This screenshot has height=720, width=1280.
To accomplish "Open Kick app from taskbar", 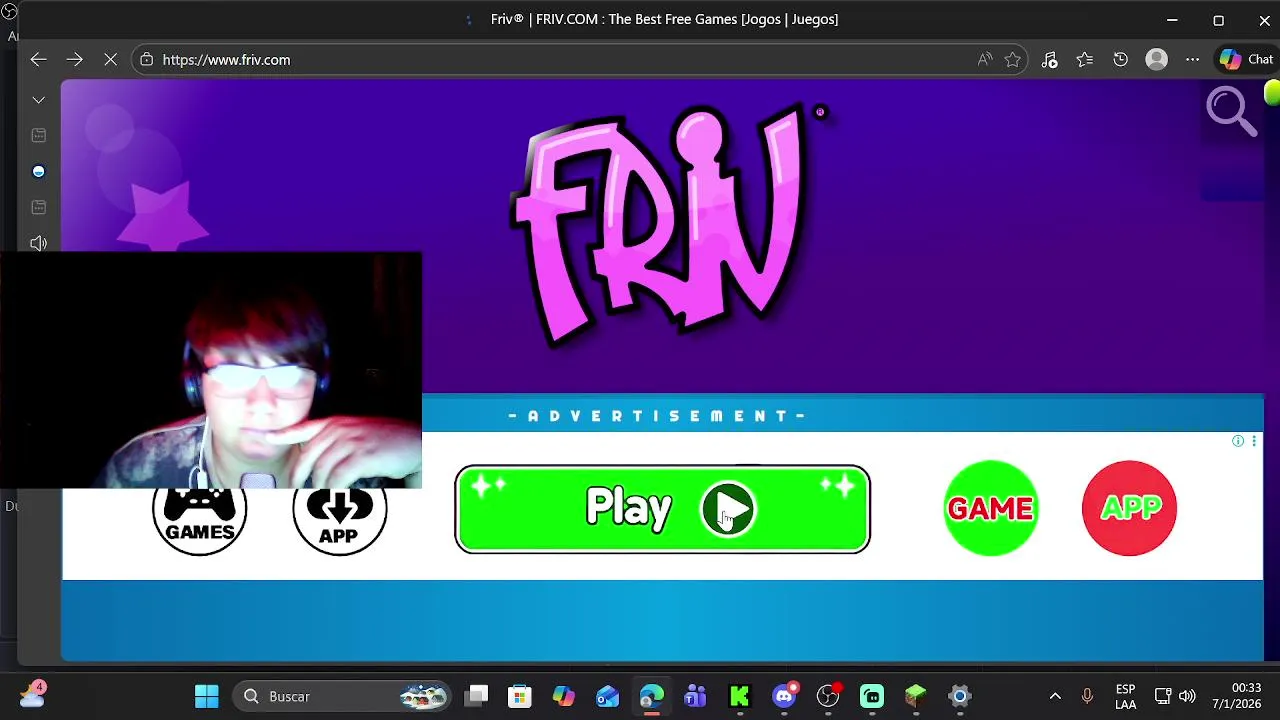I will tap(740, 696).
